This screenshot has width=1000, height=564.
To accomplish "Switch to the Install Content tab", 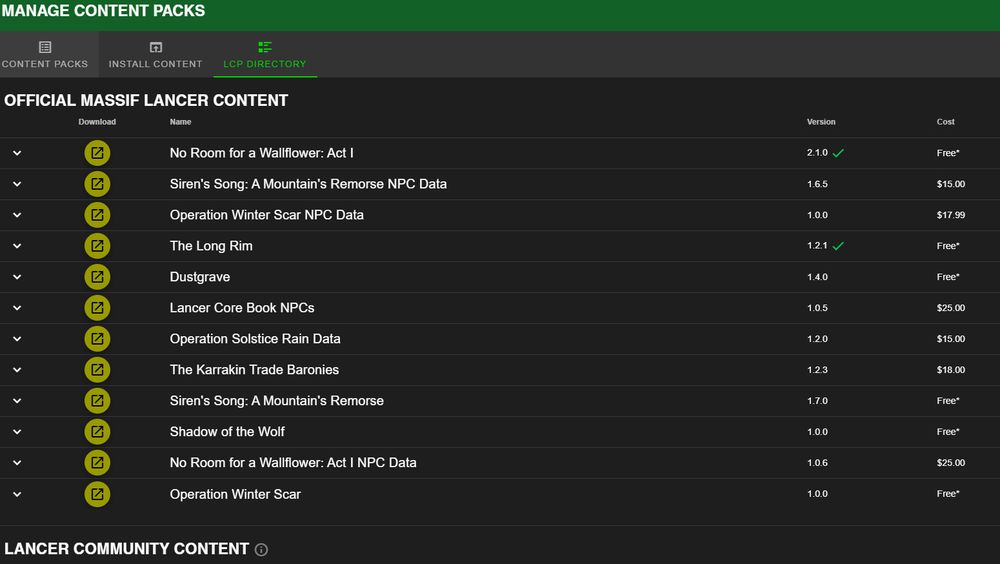I will [x=156, y=55].
